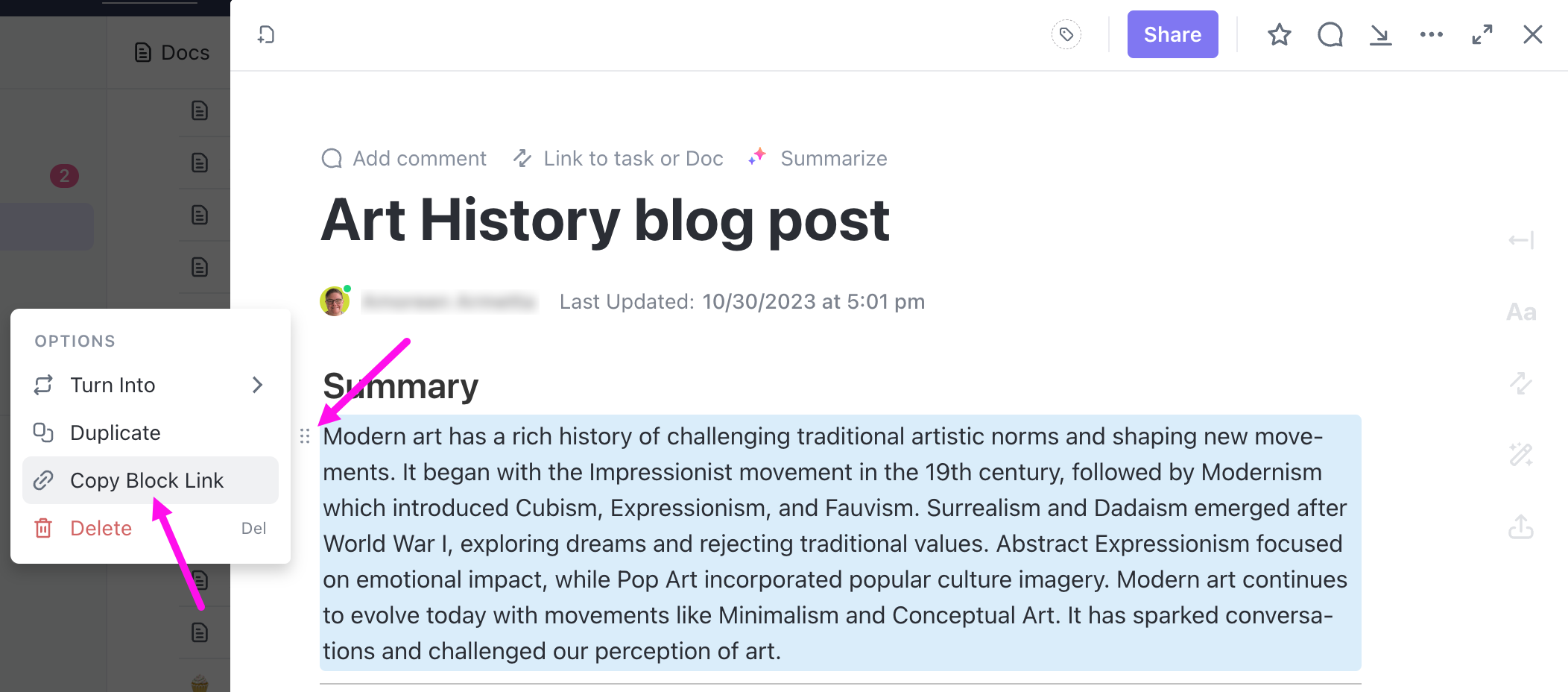Viewport: 1568px width, 692px height.
Task: Open the three-dots more options menu
Action: pyautogui.click(x=1431, y=34)
